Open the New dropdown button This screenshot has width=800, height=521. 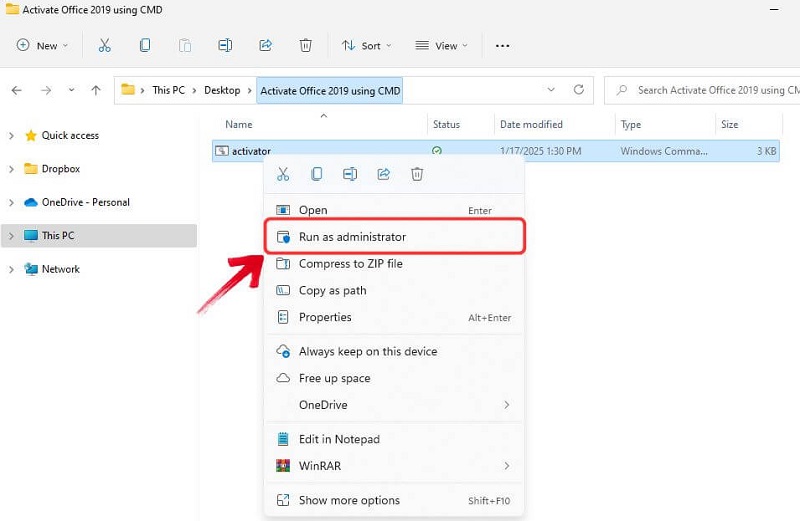[x=42, y=45]
